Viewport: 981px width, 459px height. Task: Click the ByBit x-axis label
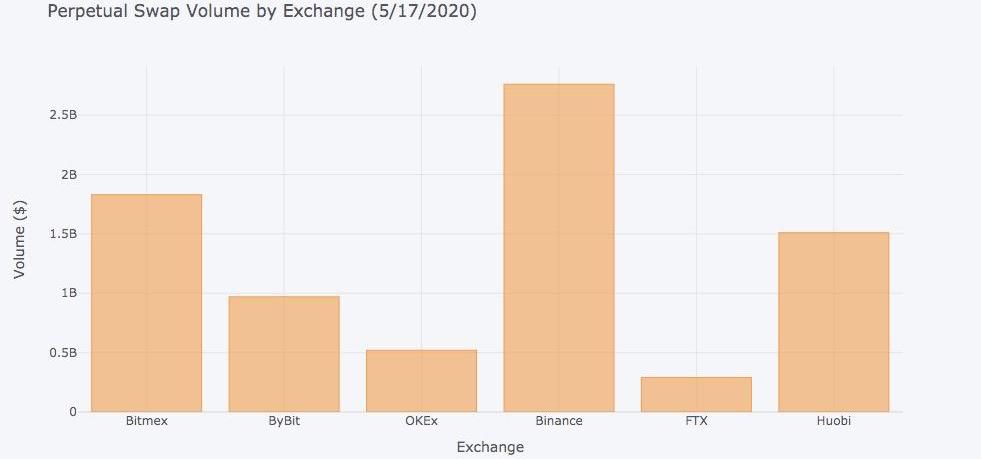click(284, 421)
